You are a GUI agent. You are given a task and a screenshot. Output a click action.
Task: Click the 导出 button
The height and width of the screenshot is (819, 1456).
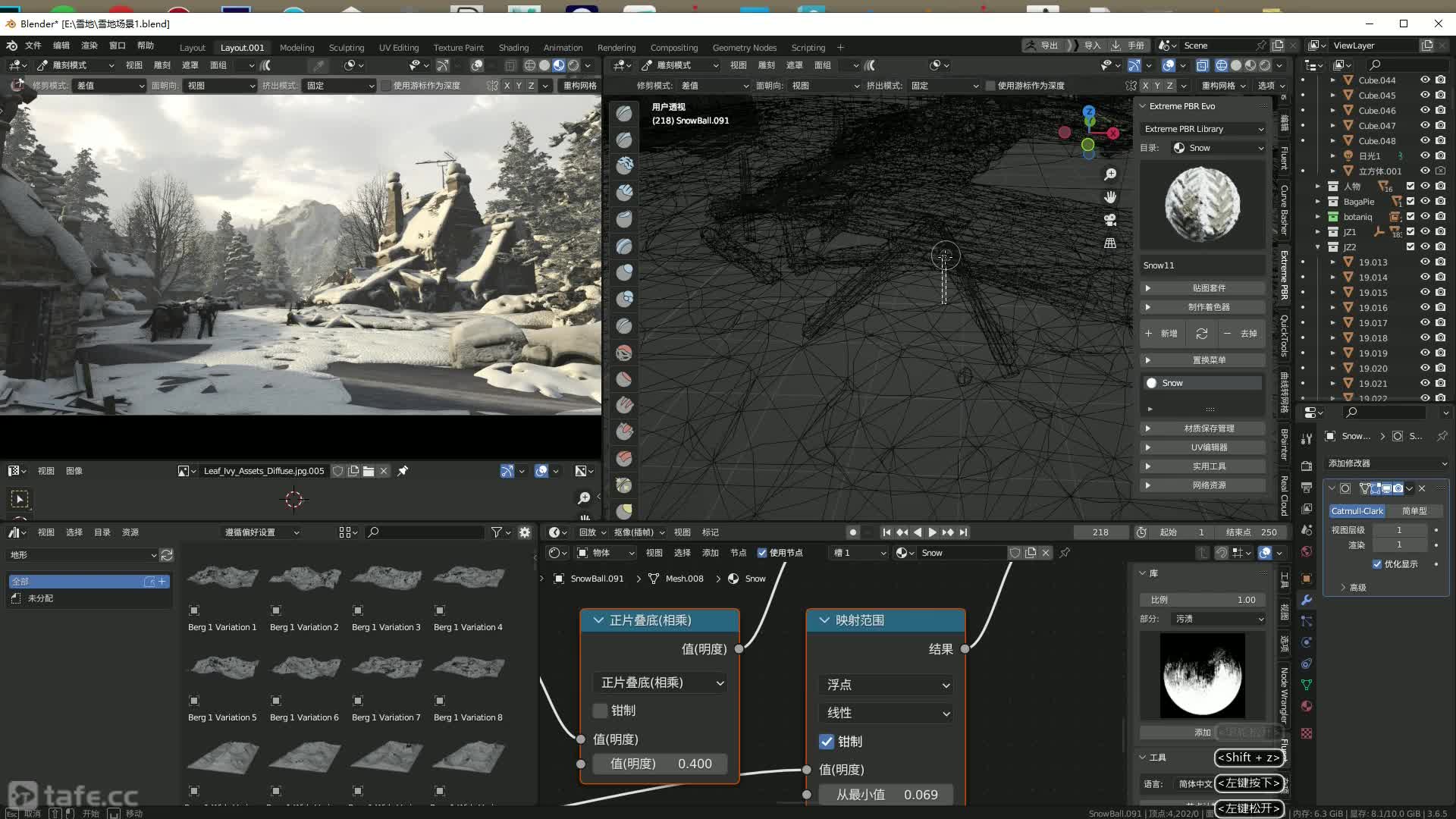click(1042, 45)
